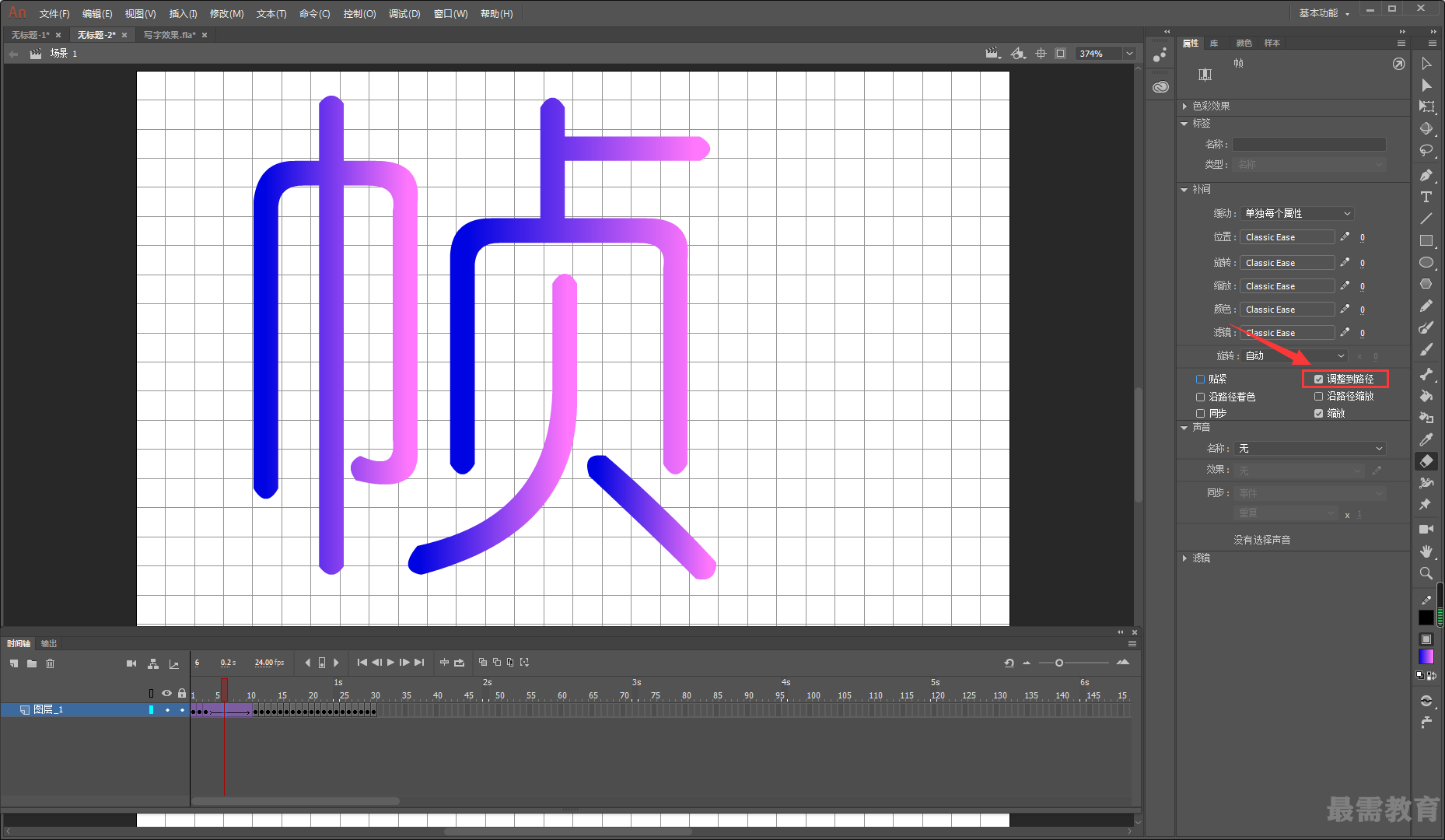Select the Rectangle tool
The image size is (1445, 840).
click(x=1426, y=240)
